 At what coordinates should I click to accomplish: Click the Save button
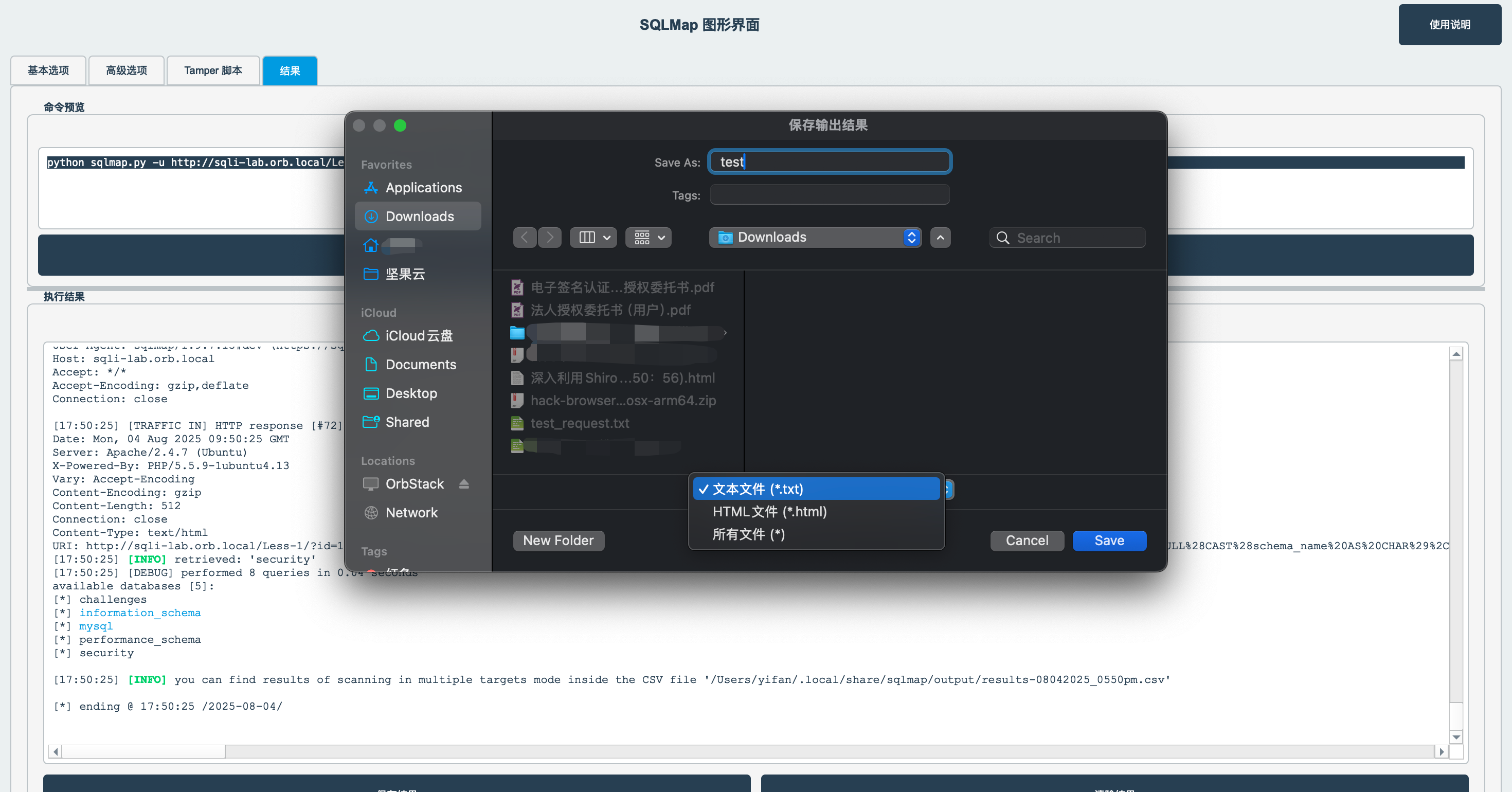(1109, 540)
